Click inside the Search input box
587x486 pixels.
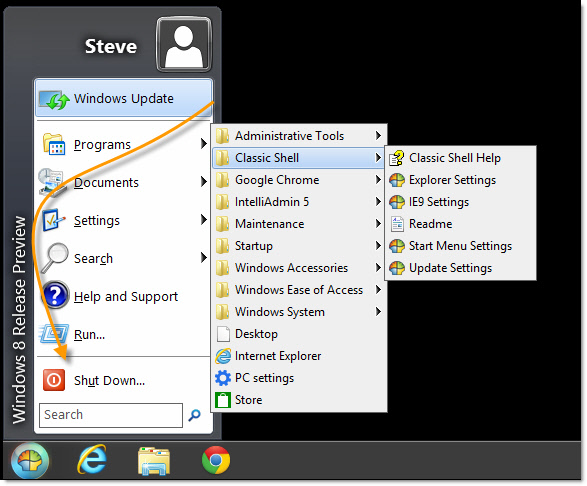[x=111, y=415]
